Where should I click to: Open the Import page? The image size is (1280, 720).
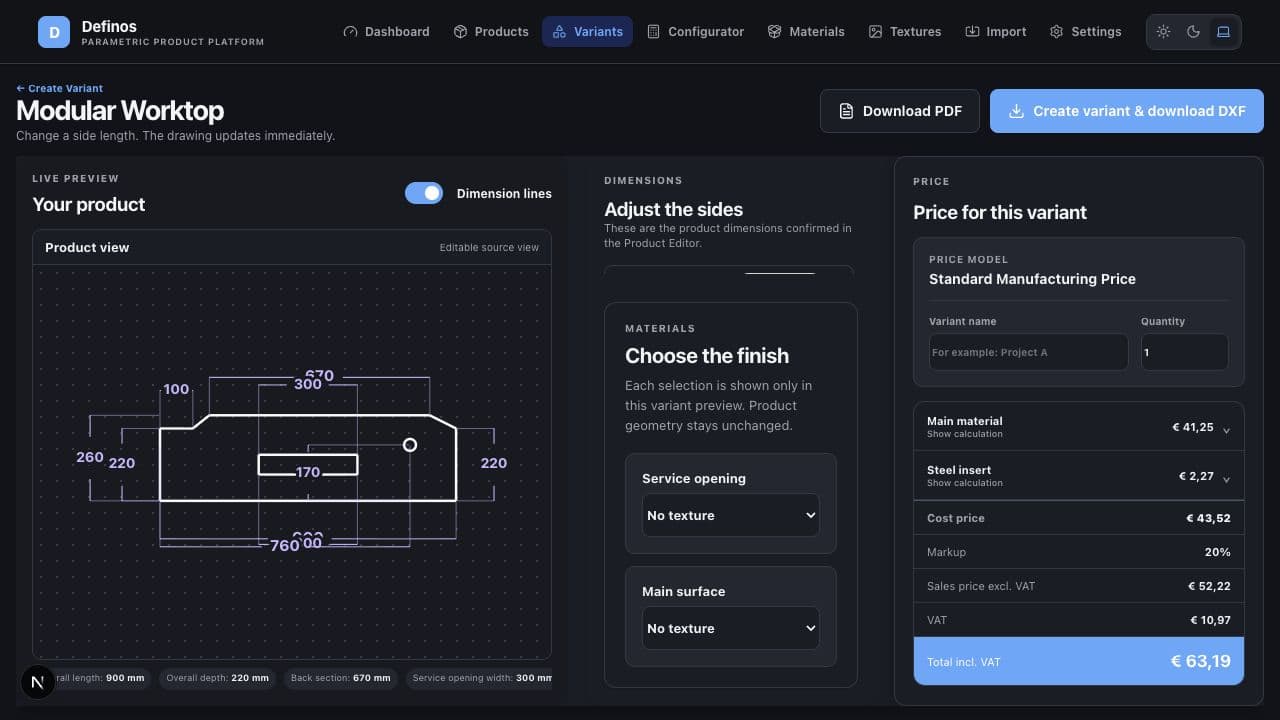996,31
